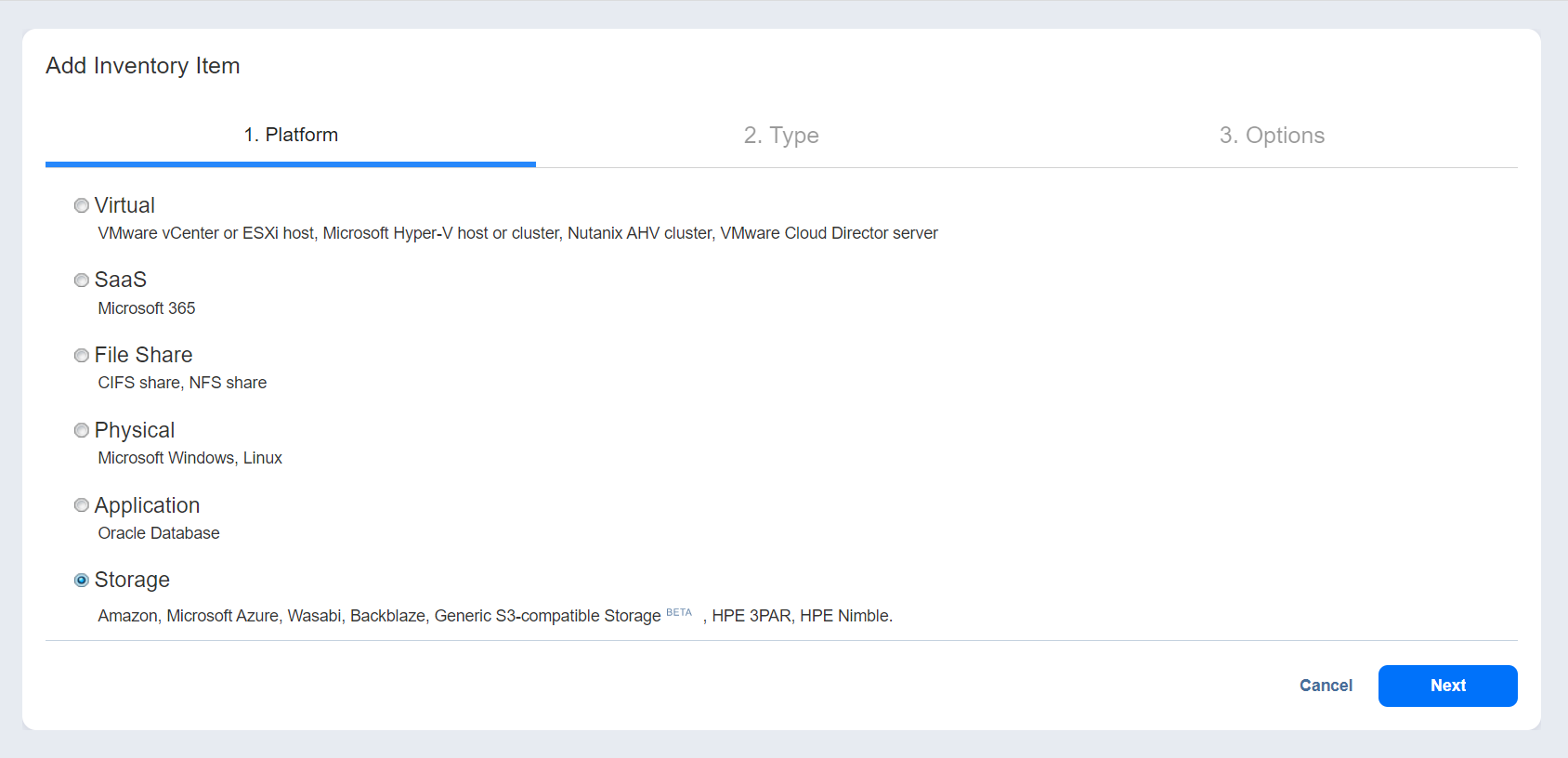
Task: Switch to the 1. Platform step tab
Action: click(291, 135)
